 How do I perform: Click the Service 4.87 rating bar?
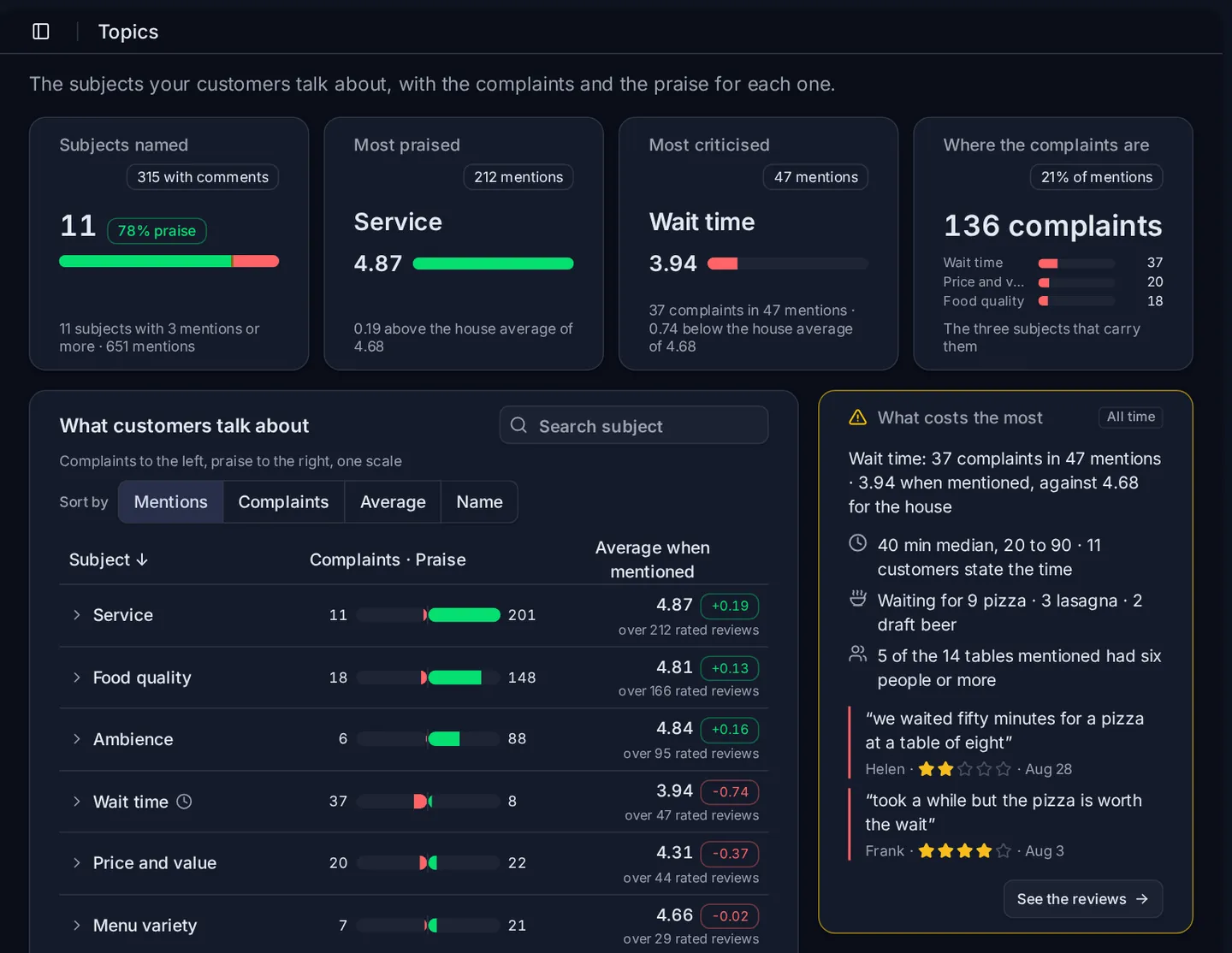[x=493, y=263]
